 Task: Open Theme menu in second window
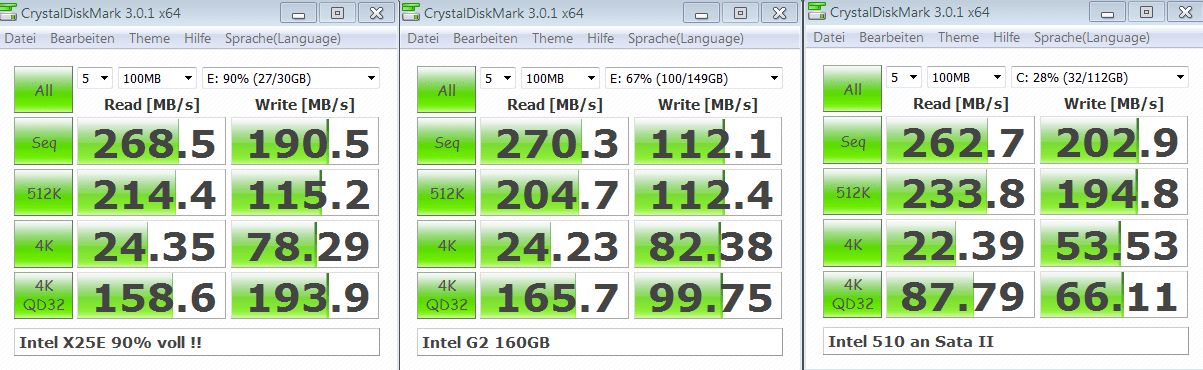(552, 38)
